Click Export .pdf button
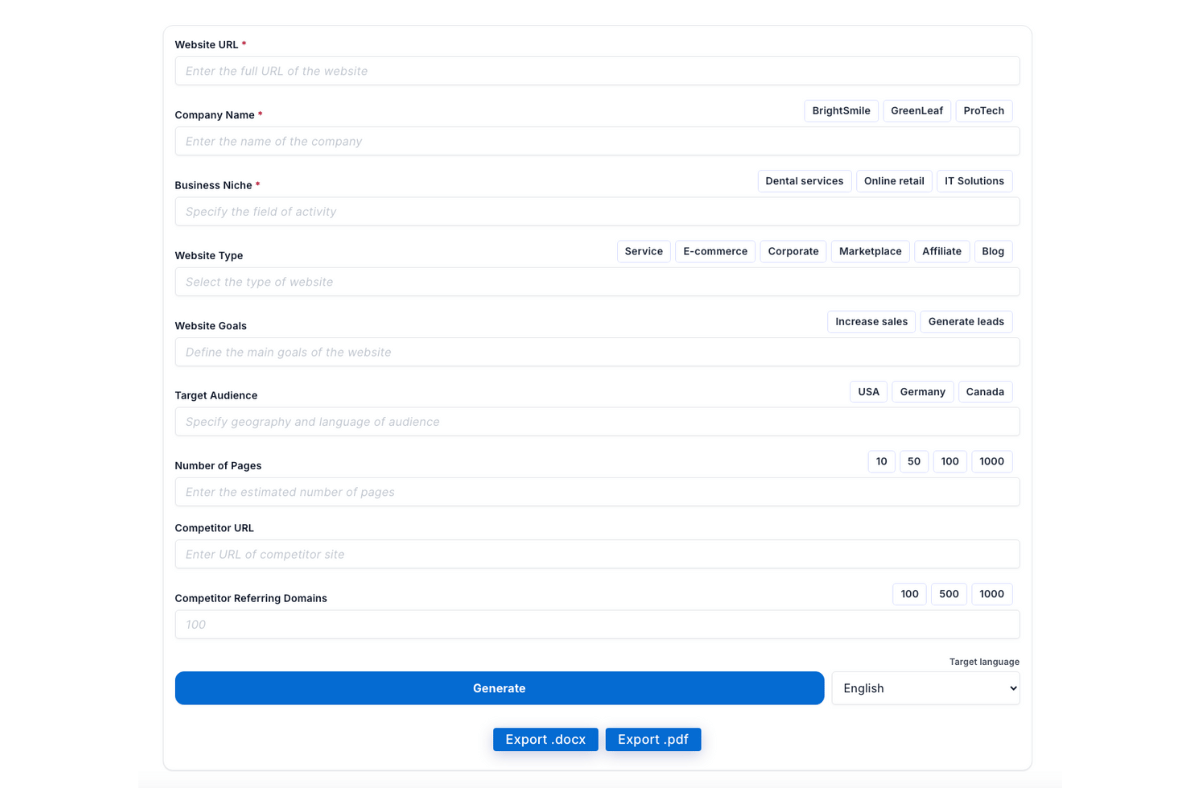 653,739
